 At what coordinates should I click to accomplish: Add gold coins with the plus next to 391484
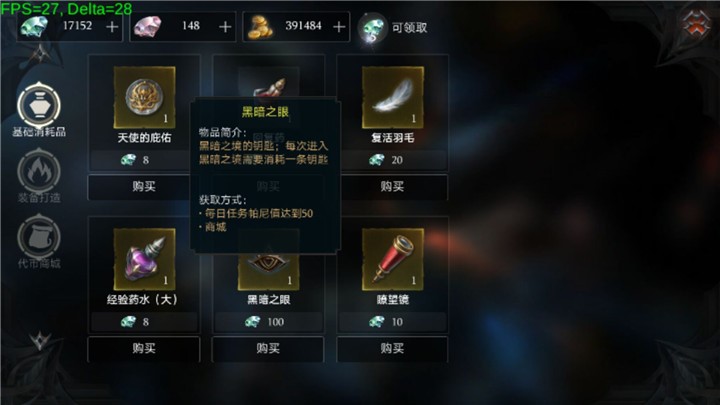pyautogui.click(x=339, y=27)
